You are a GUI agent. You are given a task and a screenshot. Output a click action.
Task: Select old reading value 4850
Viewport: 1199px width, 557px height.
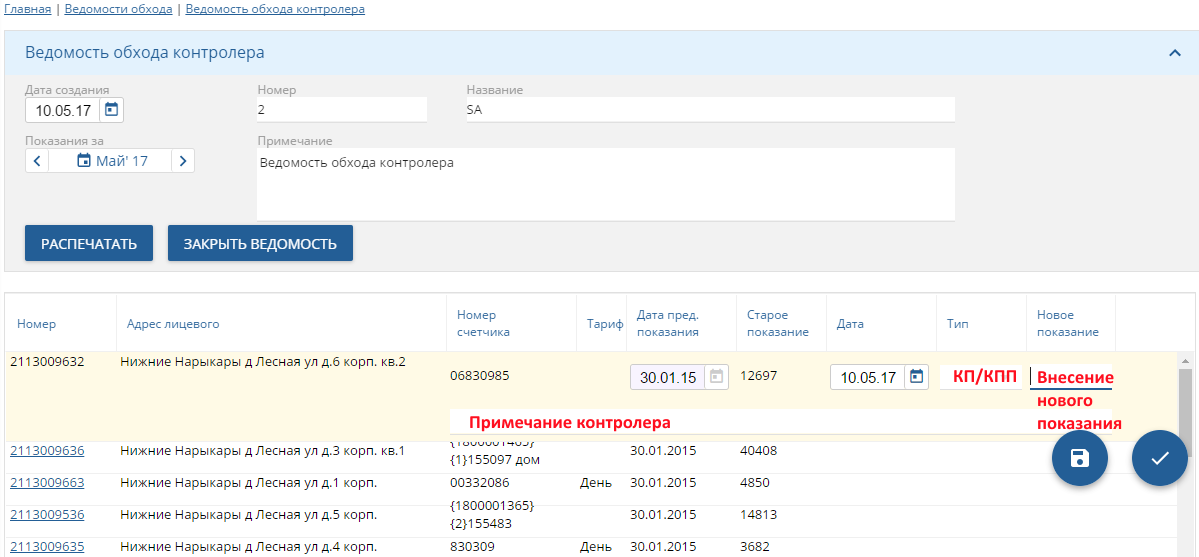click(755, 483)
